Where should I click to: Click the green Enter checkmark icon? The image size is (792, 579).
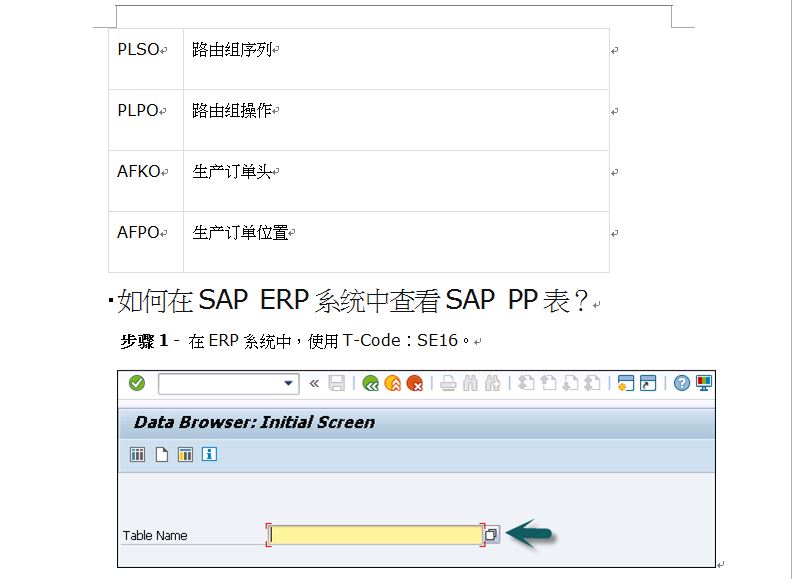click(x=137, y=383)
